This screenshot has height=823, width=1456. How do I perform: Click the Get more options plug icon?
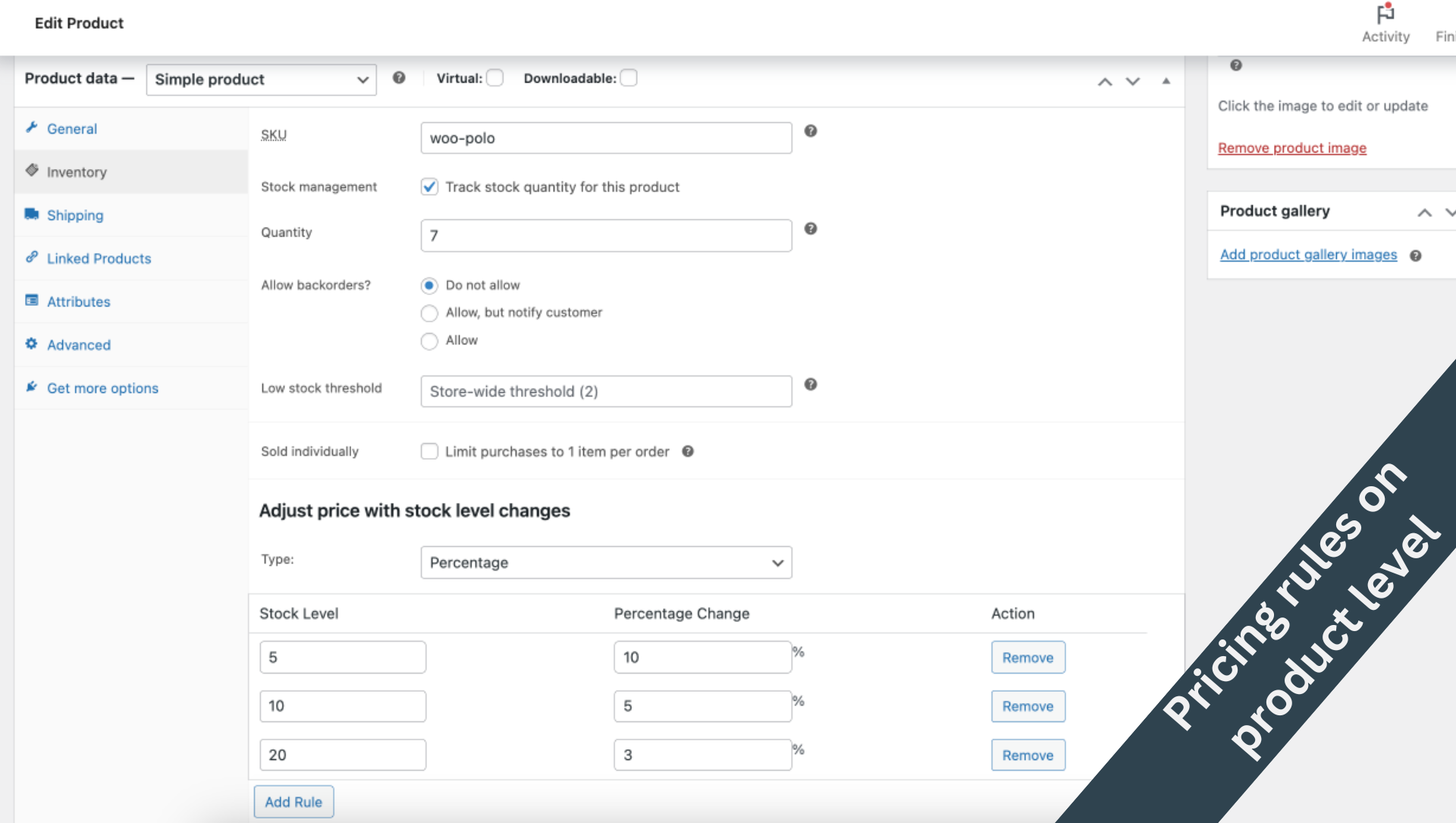[32, 387]
